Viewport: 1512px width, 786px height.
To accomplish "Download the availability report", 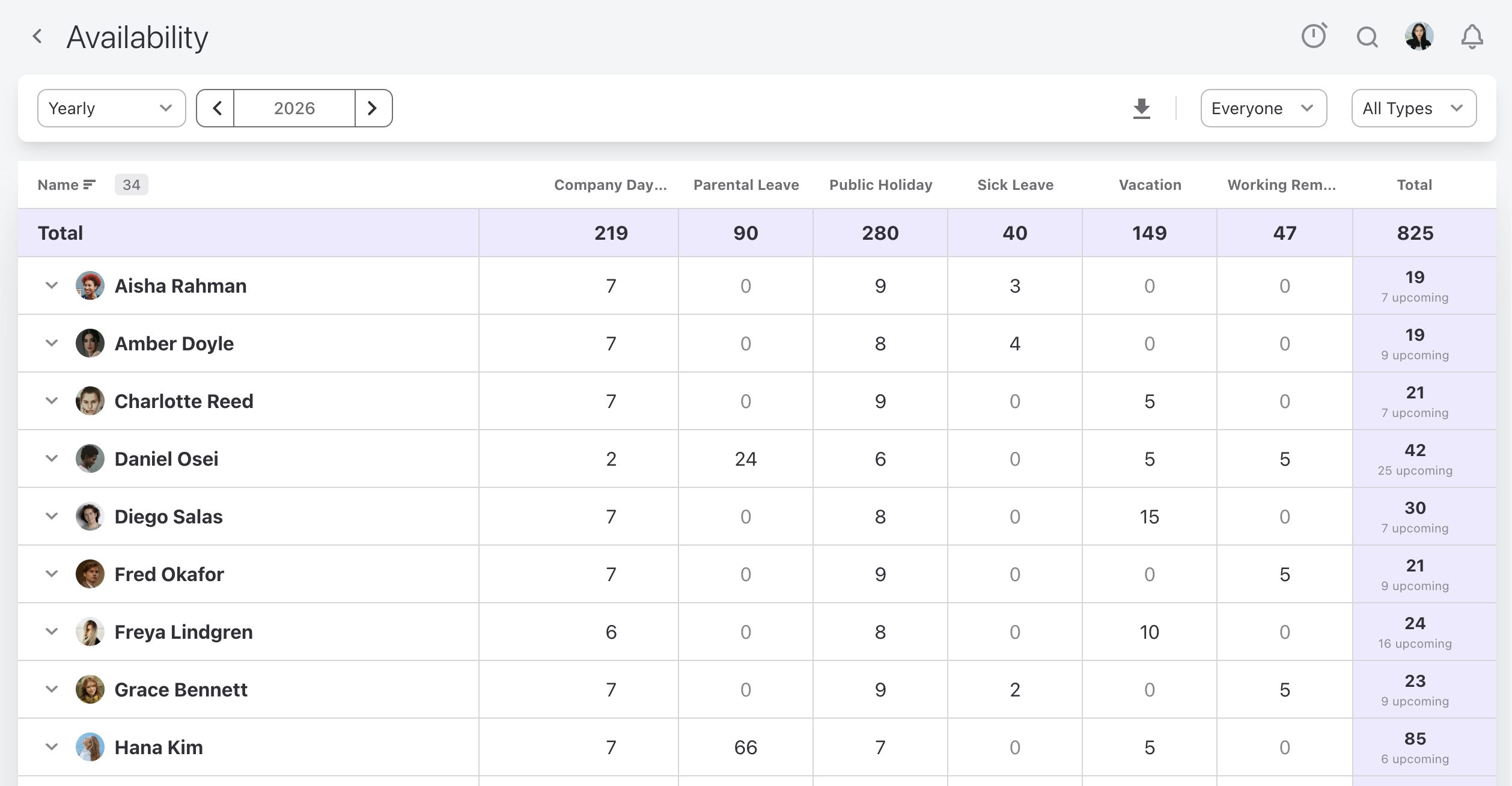I will 1141,109.
